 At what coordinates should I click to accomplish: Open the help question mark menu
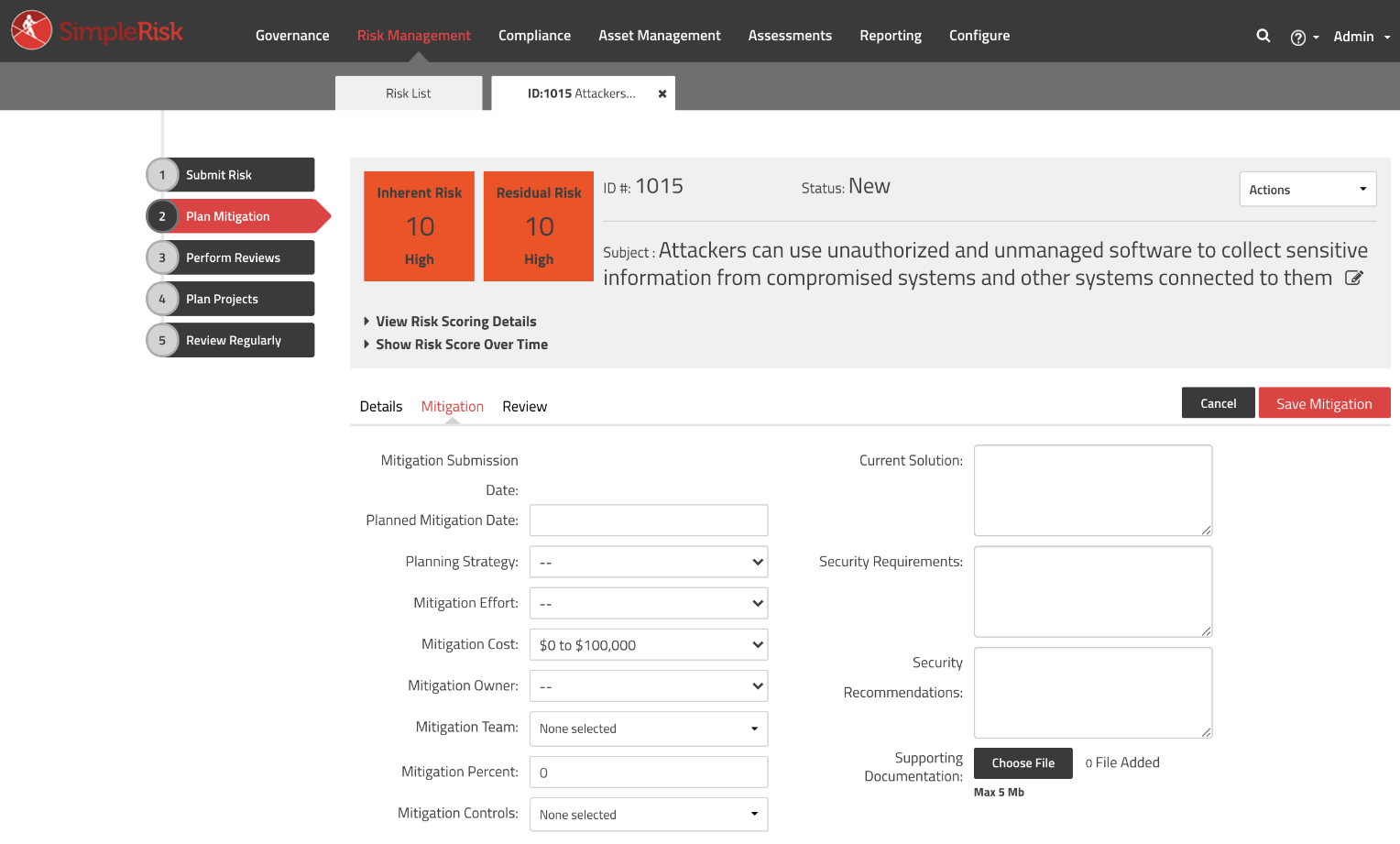1298,37
